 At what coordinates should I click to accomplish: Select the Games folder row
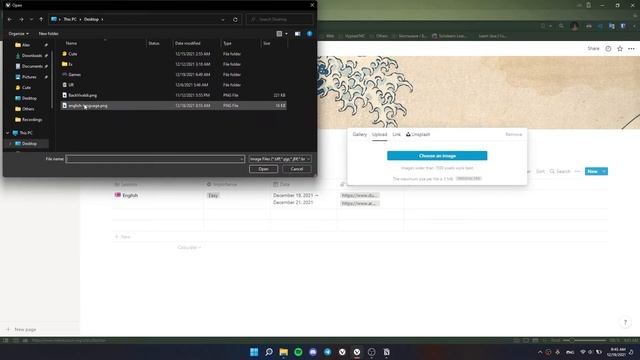tap(173, 75)
